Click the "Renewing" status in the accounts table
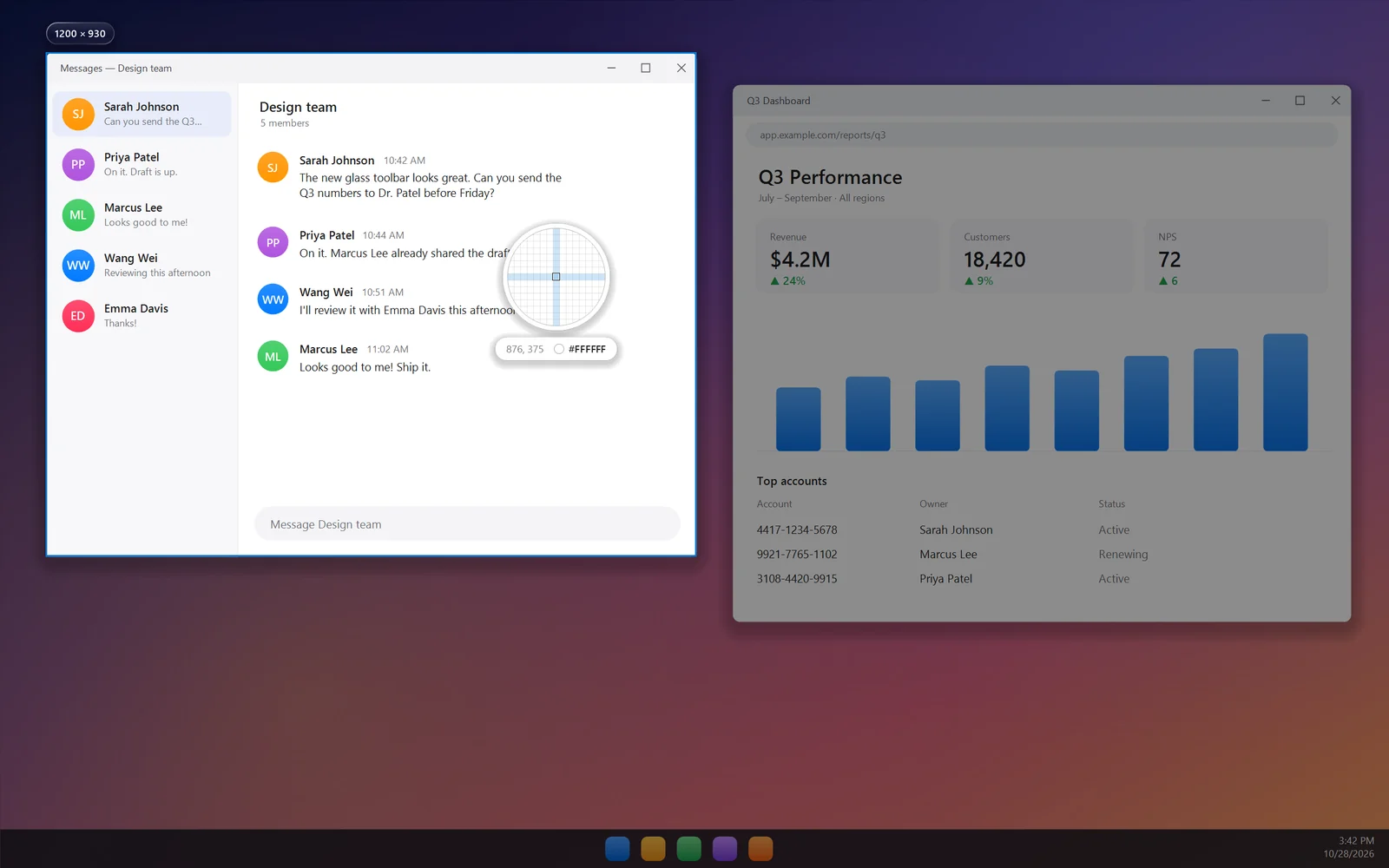 tap(1123, 554)
